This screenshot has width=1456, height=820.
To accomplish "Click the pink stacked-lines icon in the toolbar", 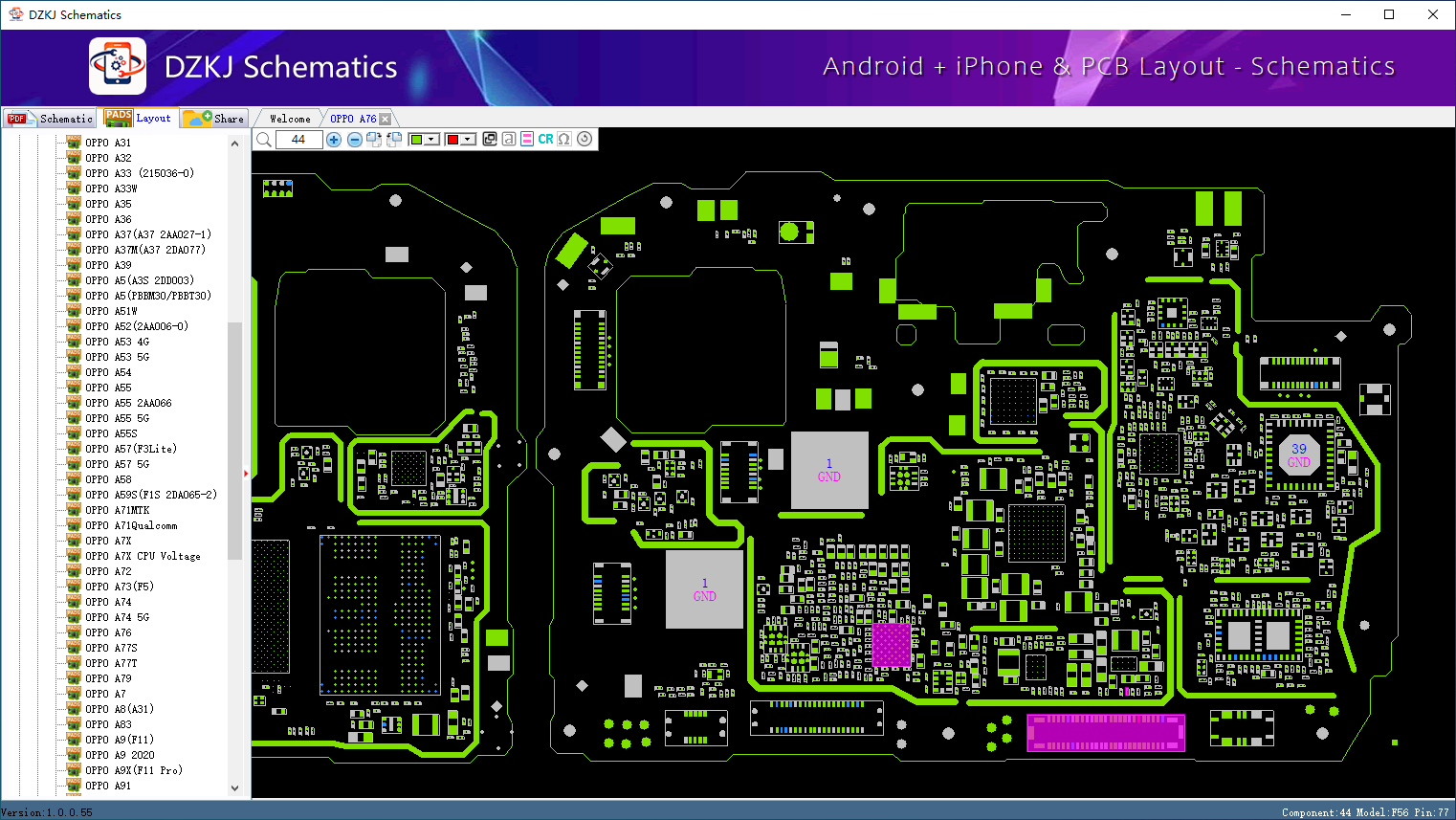I will click(x=527, y=139).
